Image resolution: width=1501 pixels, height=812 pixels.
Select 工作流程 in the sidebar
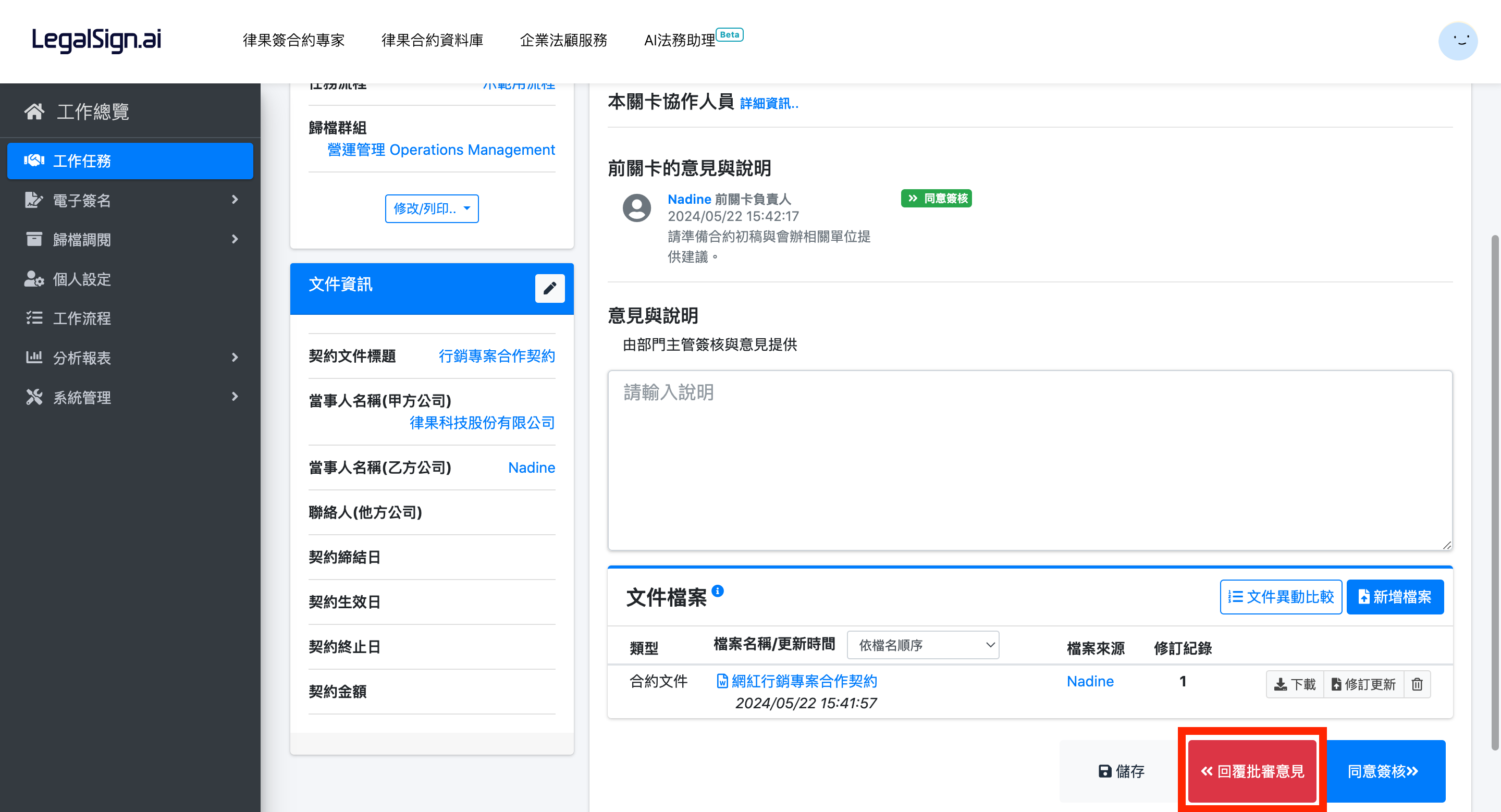[130, 318]
